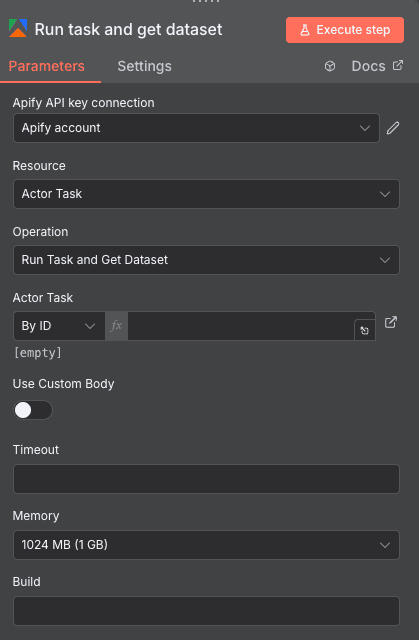Click the Build label

tap(27, 582)
